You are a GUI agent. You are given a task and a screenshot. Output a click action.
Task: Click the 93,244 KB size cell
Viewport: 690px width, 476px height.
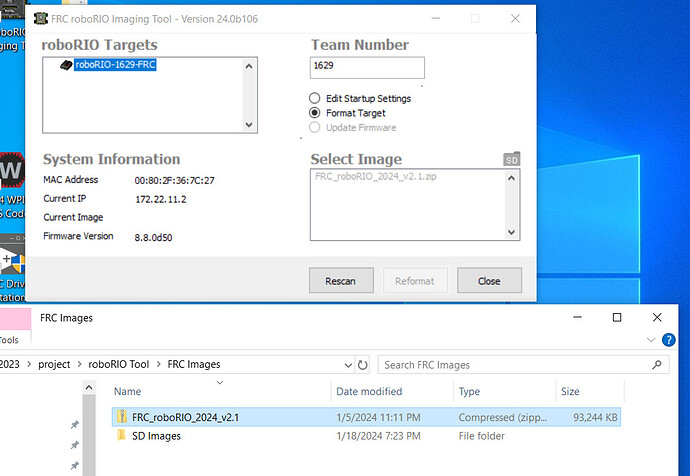coord(595,417)
